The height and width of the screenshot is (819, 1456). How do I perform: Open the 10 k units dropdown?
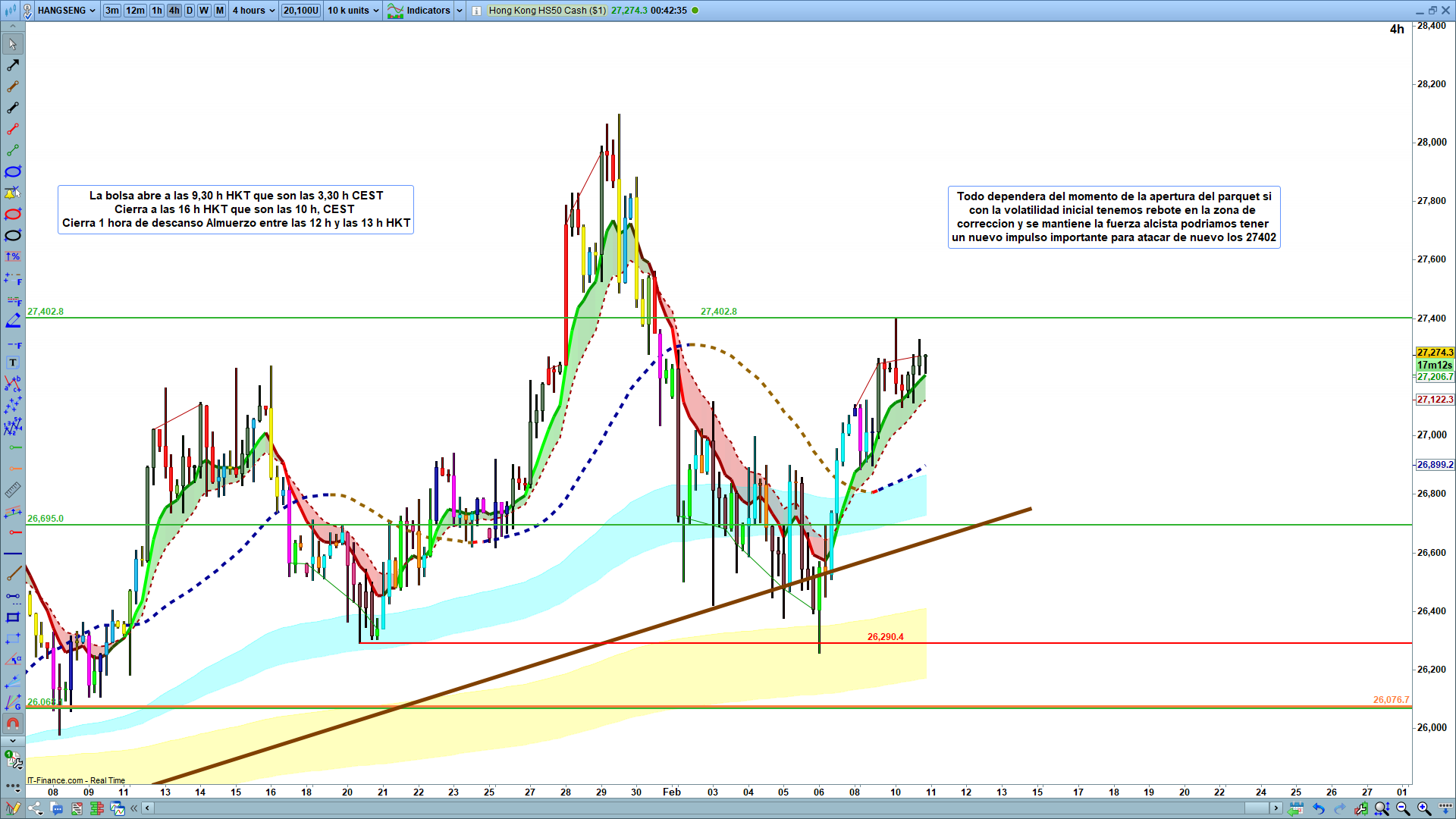pos(353,11)
